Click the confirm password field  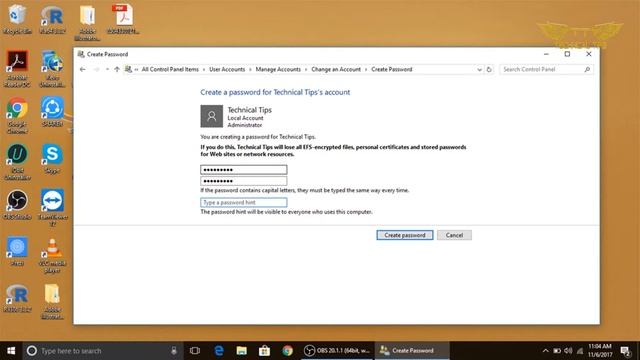click(244, 181)
